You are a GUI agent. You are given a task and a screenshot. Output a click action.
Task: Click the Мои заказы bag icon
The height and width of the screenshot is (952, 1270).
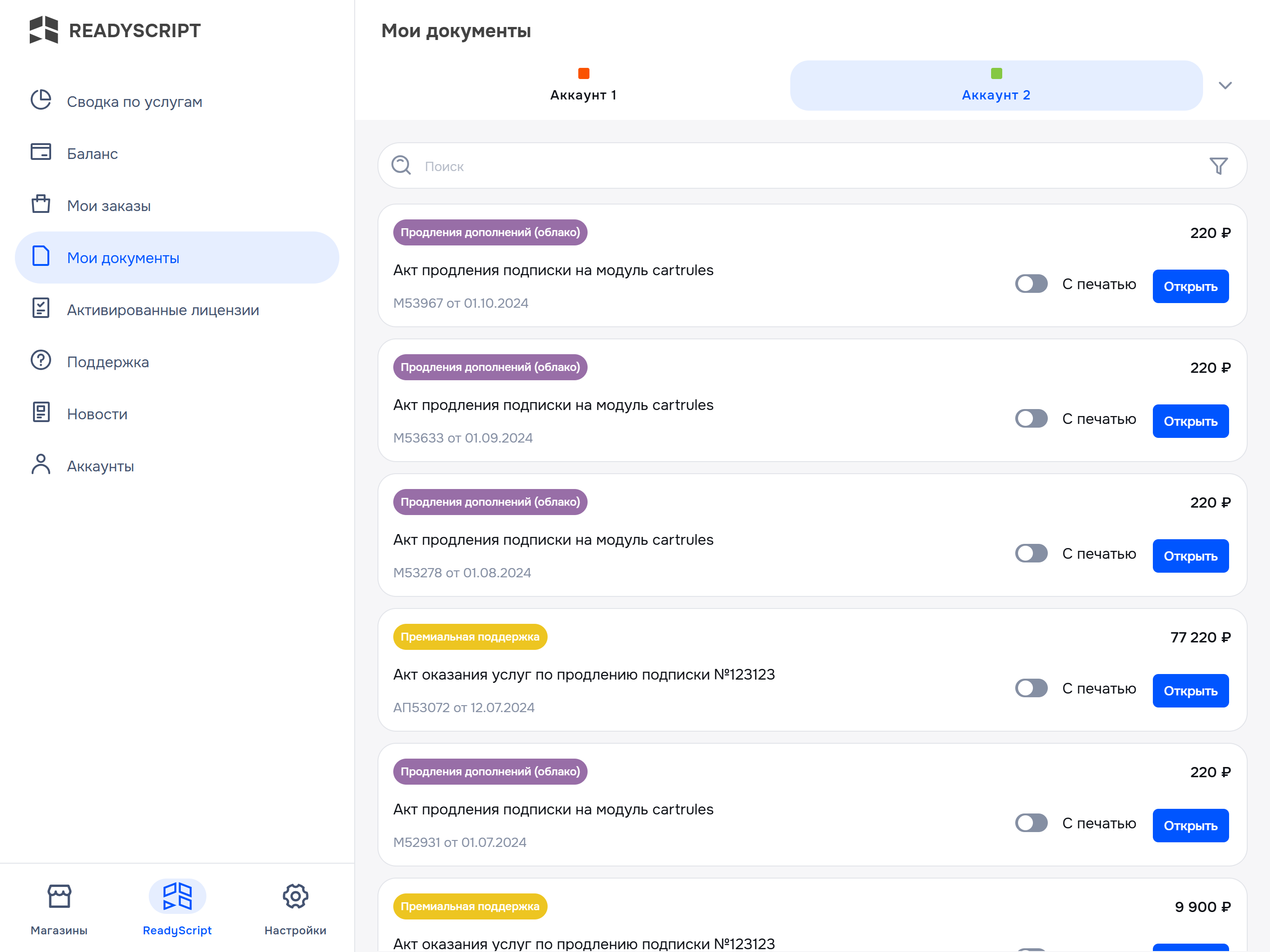[41, 204]
